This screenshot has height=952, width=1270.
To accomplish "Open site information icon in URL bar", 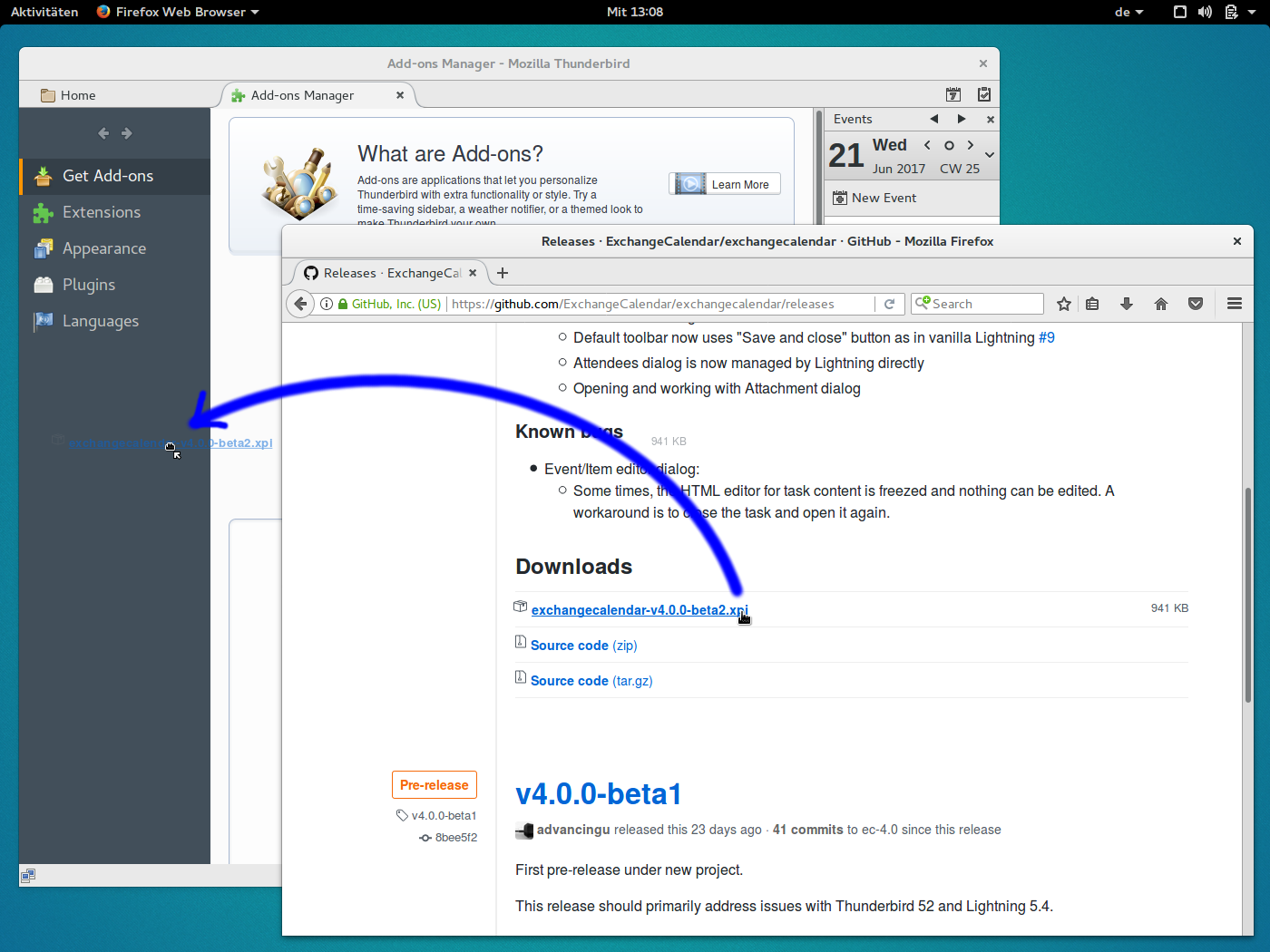I will click(327, 304).
